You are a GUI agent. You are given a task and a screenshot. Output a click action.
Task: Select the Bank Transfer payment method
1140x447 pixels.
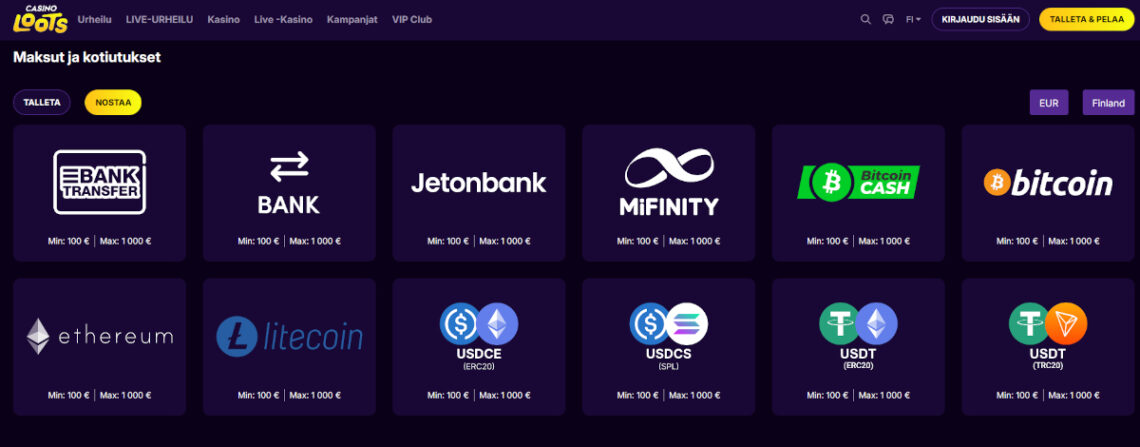pos(99,192)
